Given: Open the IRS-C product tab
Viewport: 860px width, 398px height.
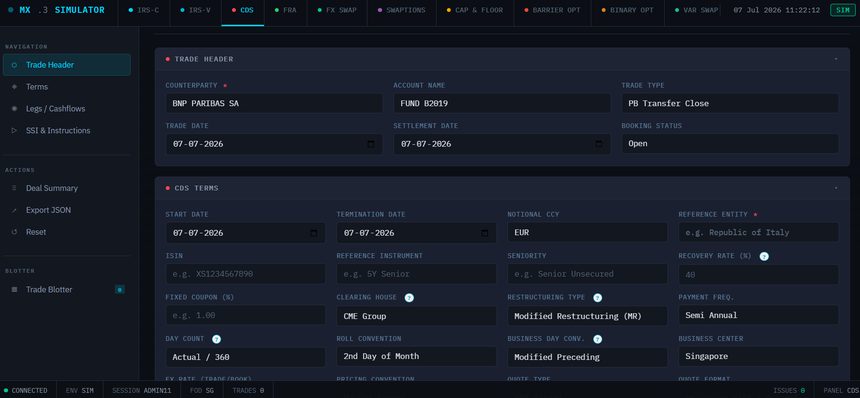Looking at the screenshot, I should coord(143,10).
